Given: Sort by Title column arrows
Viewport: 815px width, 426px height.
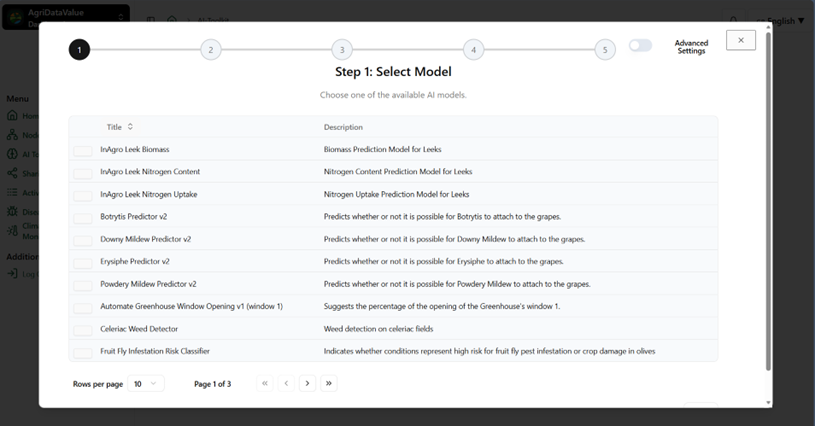Looking at the screenshot, I should pos(130,127).
